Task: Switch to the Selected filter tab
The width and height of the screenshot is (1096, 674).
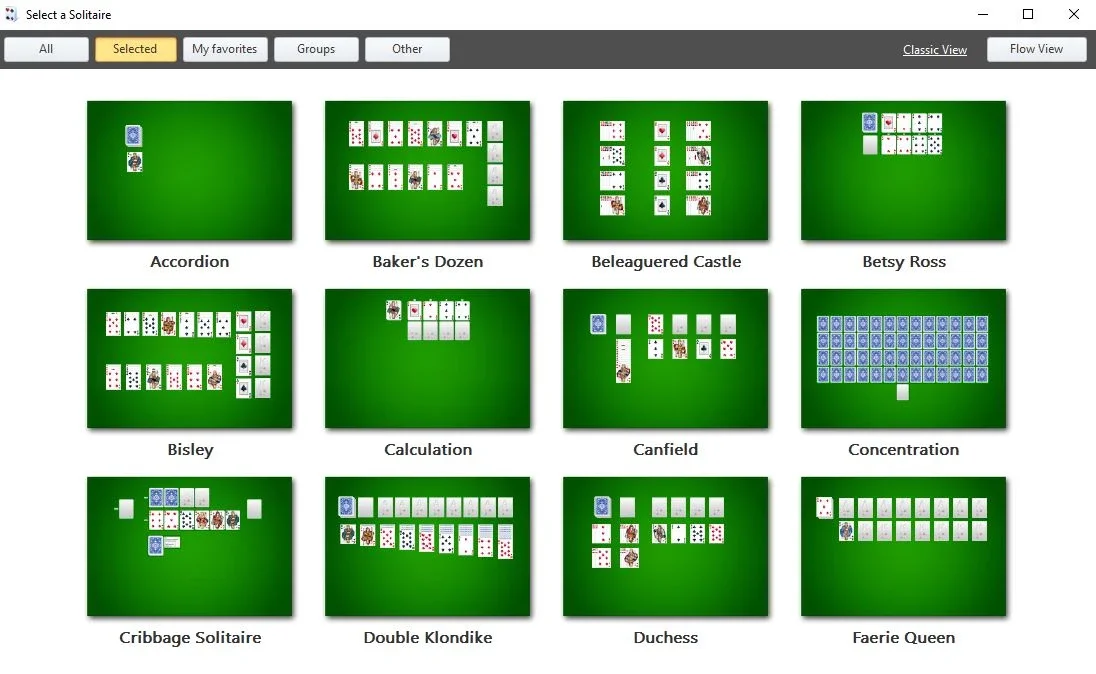Action: coord(135,49)
